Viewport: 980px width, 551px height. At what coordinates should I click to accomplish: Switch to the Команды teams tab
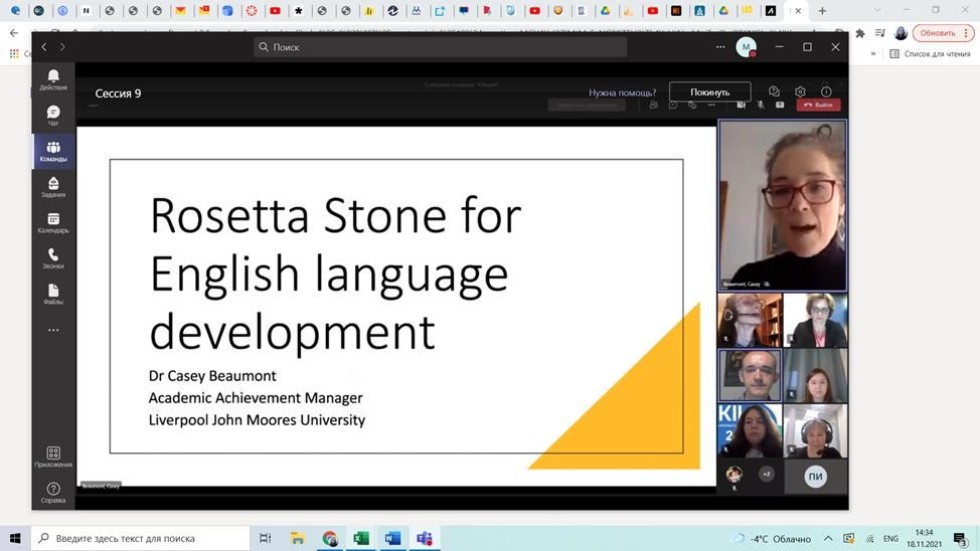point(53,151)
